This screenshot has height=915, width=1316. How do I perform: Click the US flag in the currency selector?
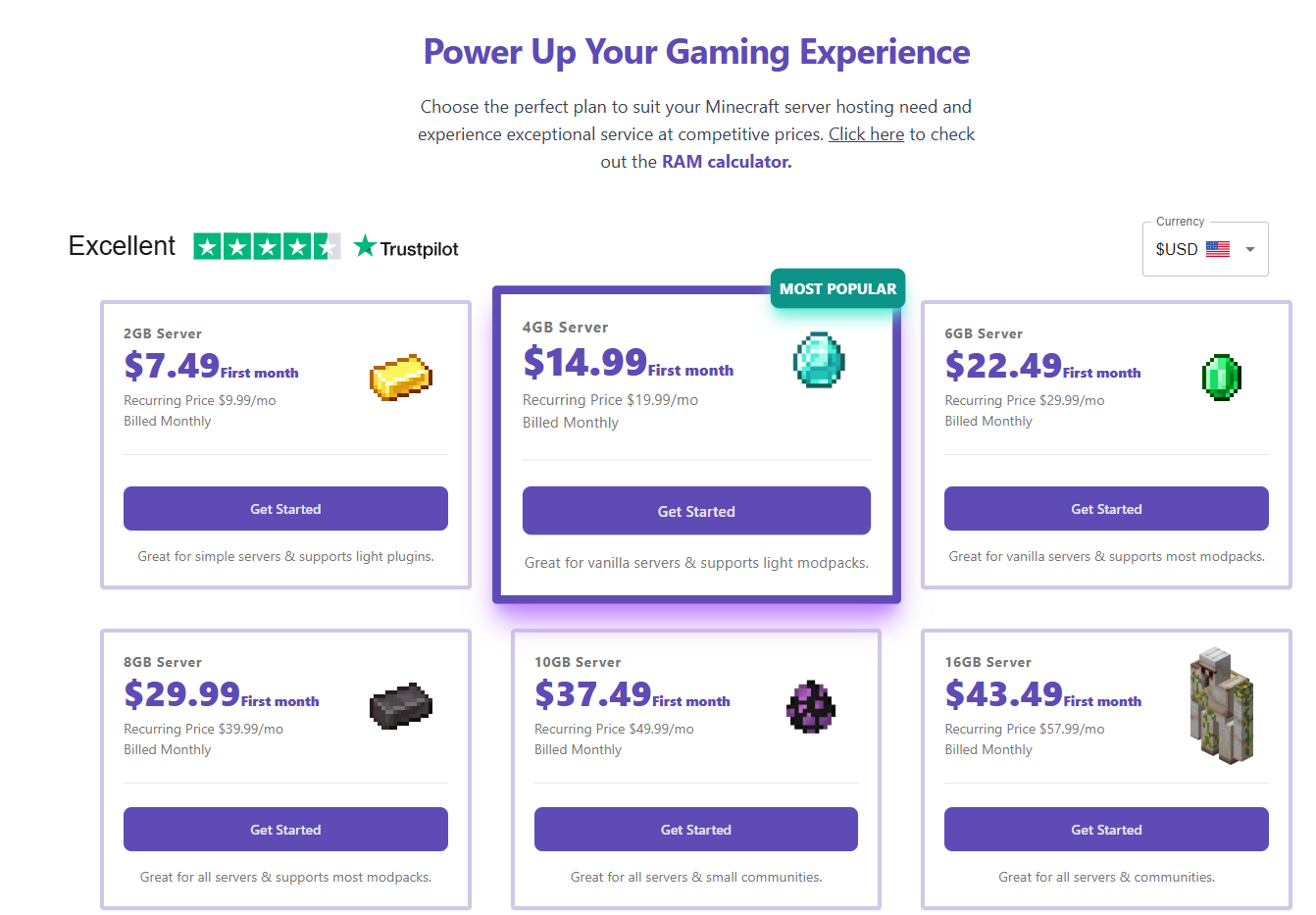point(1218,249)
